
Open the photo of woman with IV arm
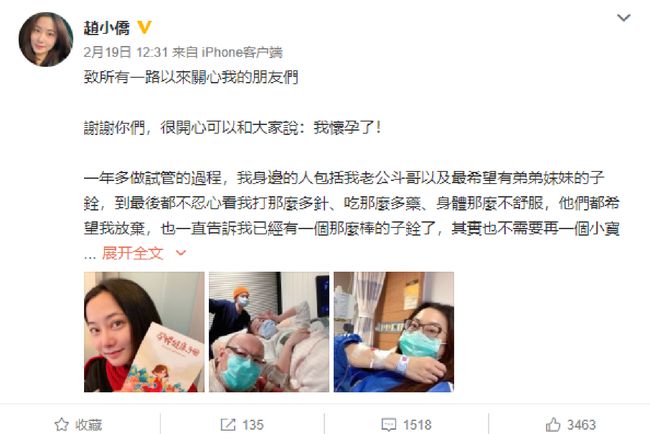pos(394,332)
